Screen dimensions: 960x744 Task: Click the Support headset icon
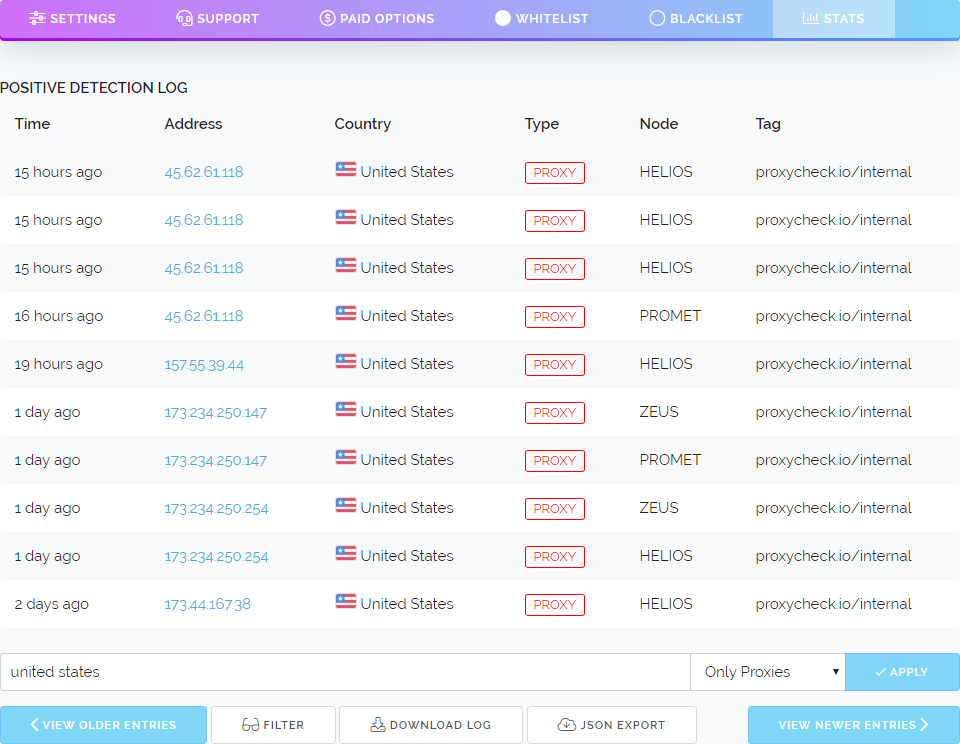pos(184,18)
